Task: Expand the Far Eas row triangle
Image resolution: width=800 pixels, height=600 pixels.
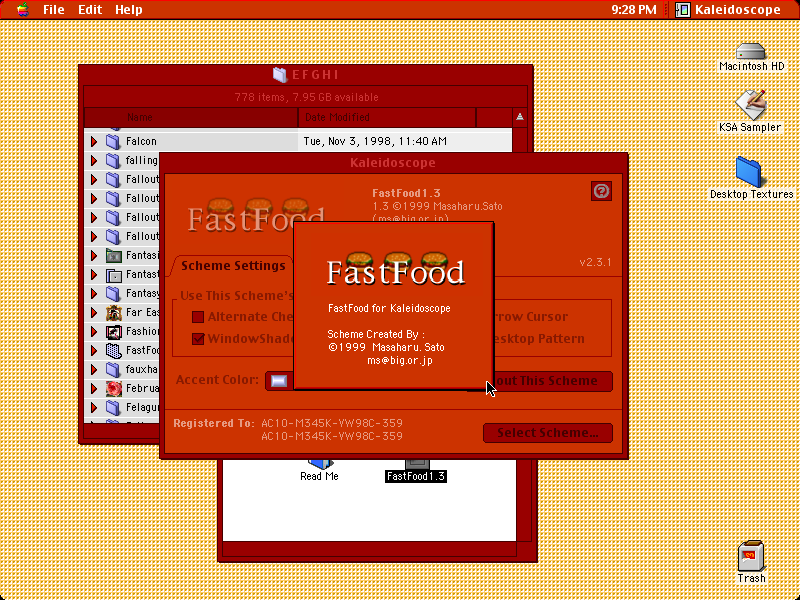Action: (94, 313)
